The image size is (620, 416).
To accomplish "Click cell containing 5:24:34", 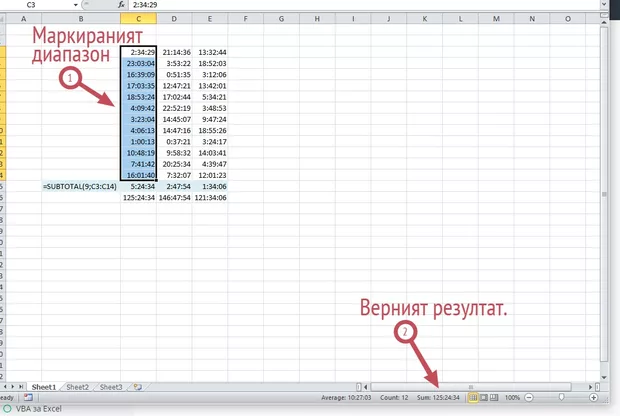I will click(x=138, y=186).
